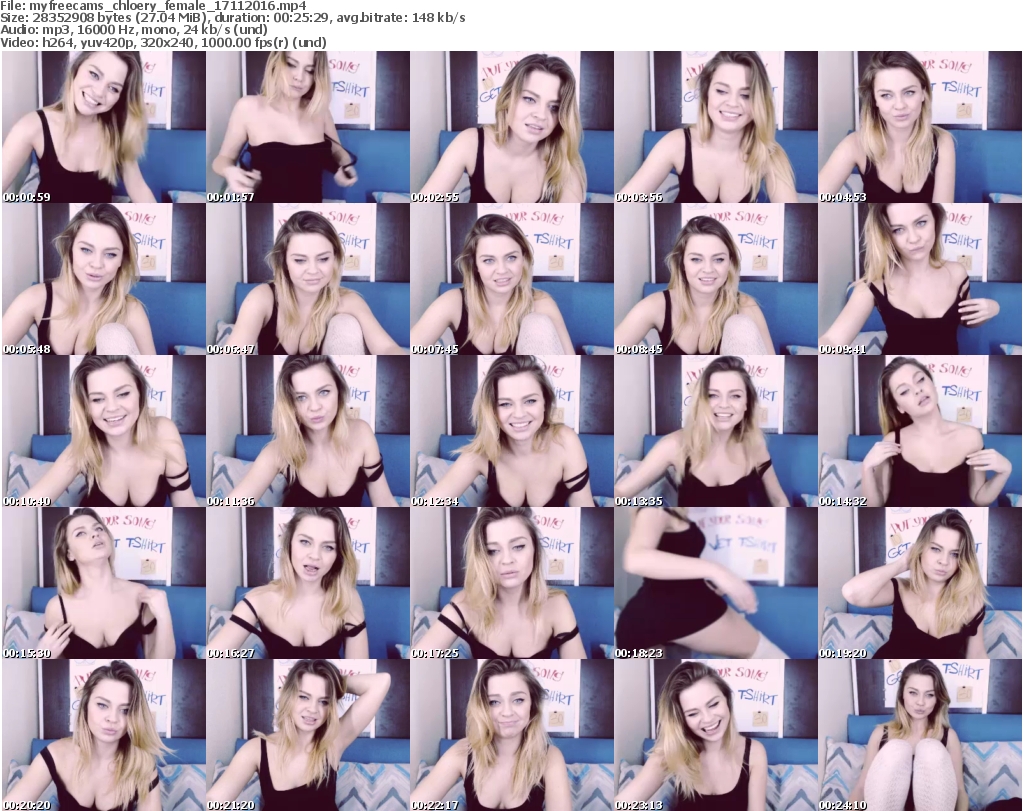Select the frame at 00:14:32
Image resolution: width=1024 pixels, height=811 pixels.
pyautogui.click(x=919, y=431)
